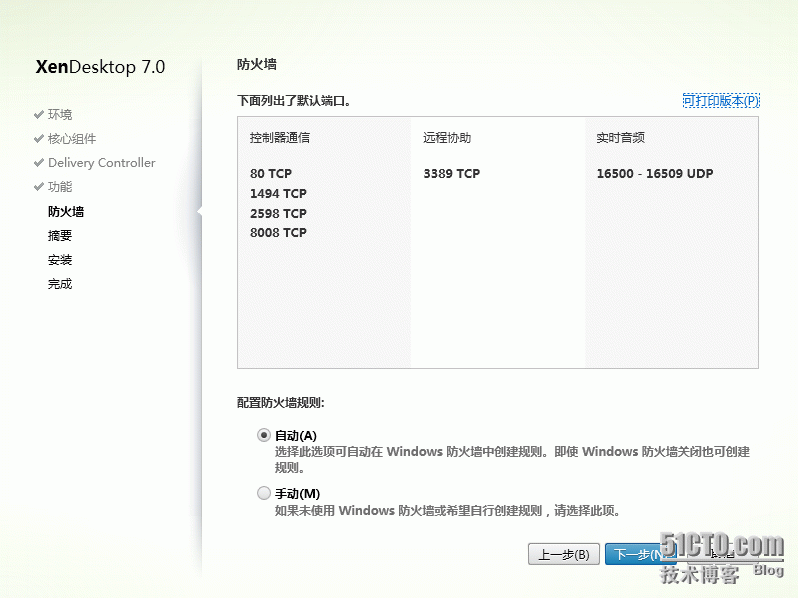798x598 pixels.
Task: Click the 16500 - 16509 UDP entry
Action: tap(654, 174)
